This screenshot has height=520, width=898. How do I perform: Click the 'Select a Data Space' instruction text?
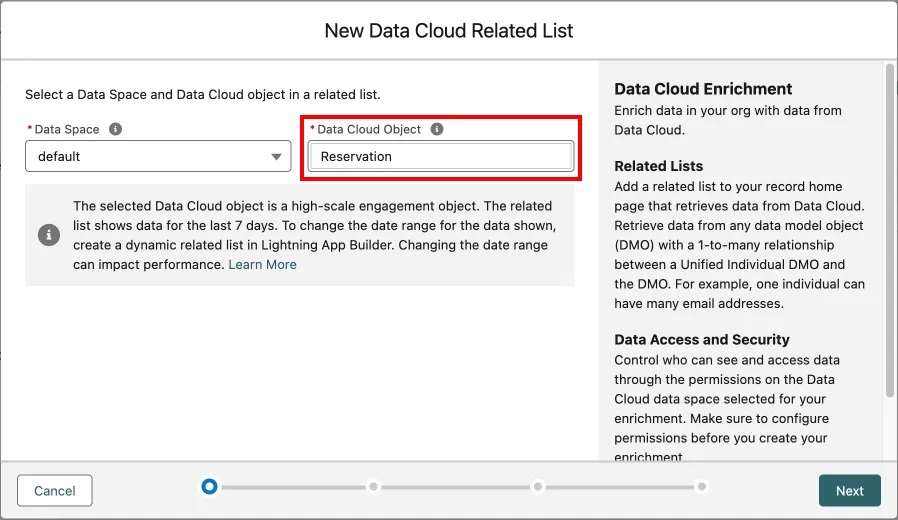pos(202,94)
